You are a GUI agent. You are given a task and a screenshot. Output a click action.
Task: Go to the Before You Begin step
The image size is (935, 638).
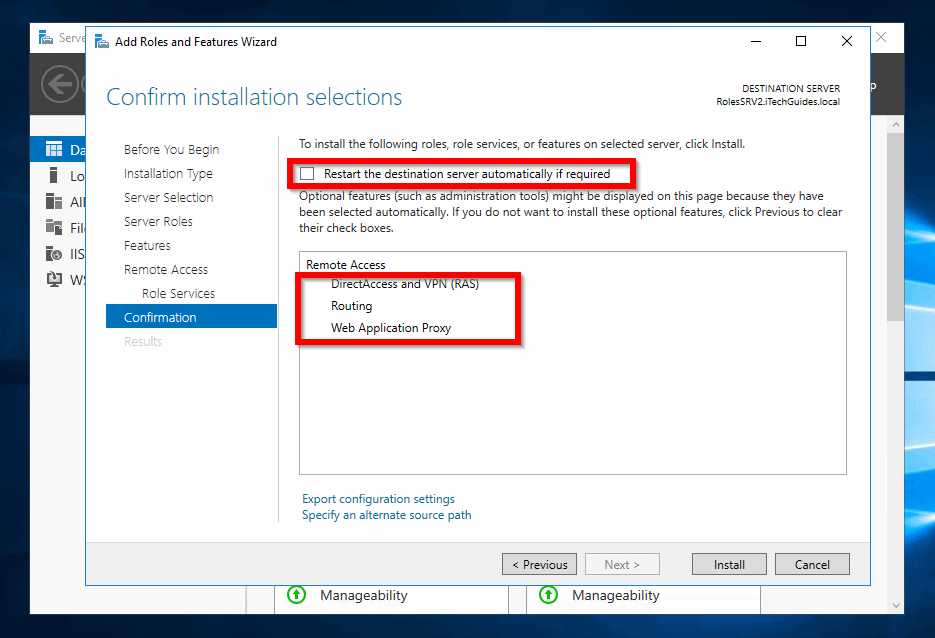tap(171, 150)
